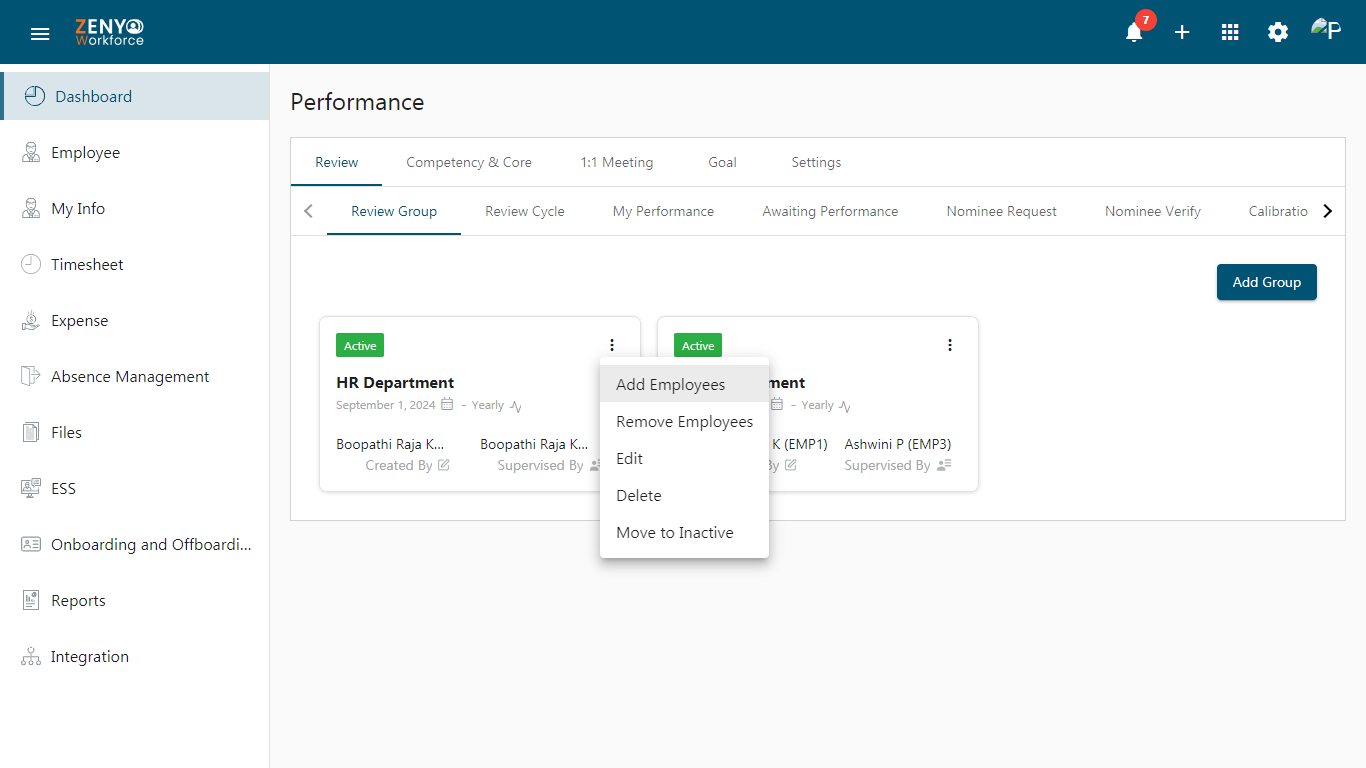Open the Nominee Verify sub-tab
The height and width of the screenshot is (768, 1366).
[1153, 211]
